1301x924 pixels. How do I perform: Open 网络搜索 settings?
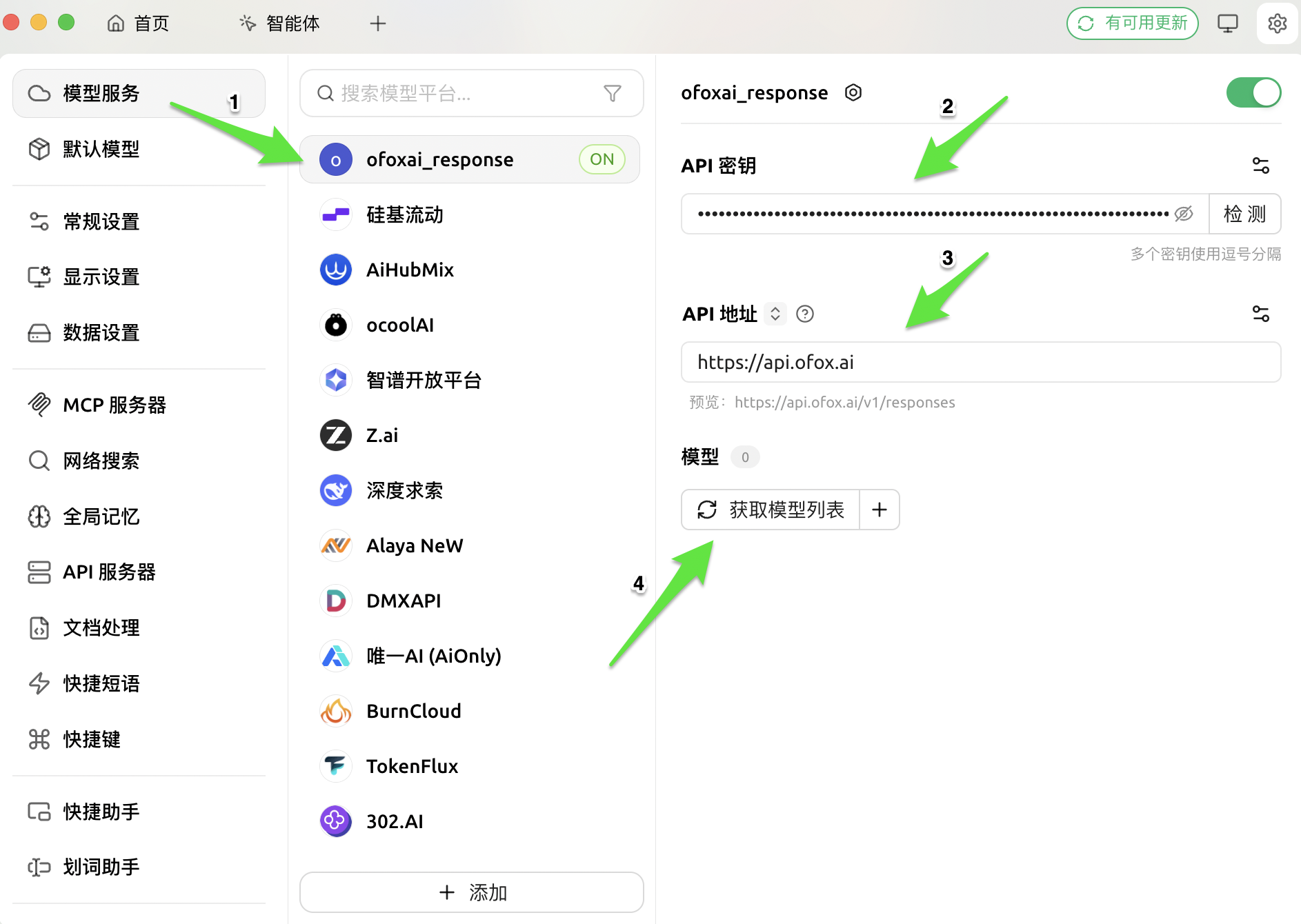pyautogui.click(x=139, y=461)
